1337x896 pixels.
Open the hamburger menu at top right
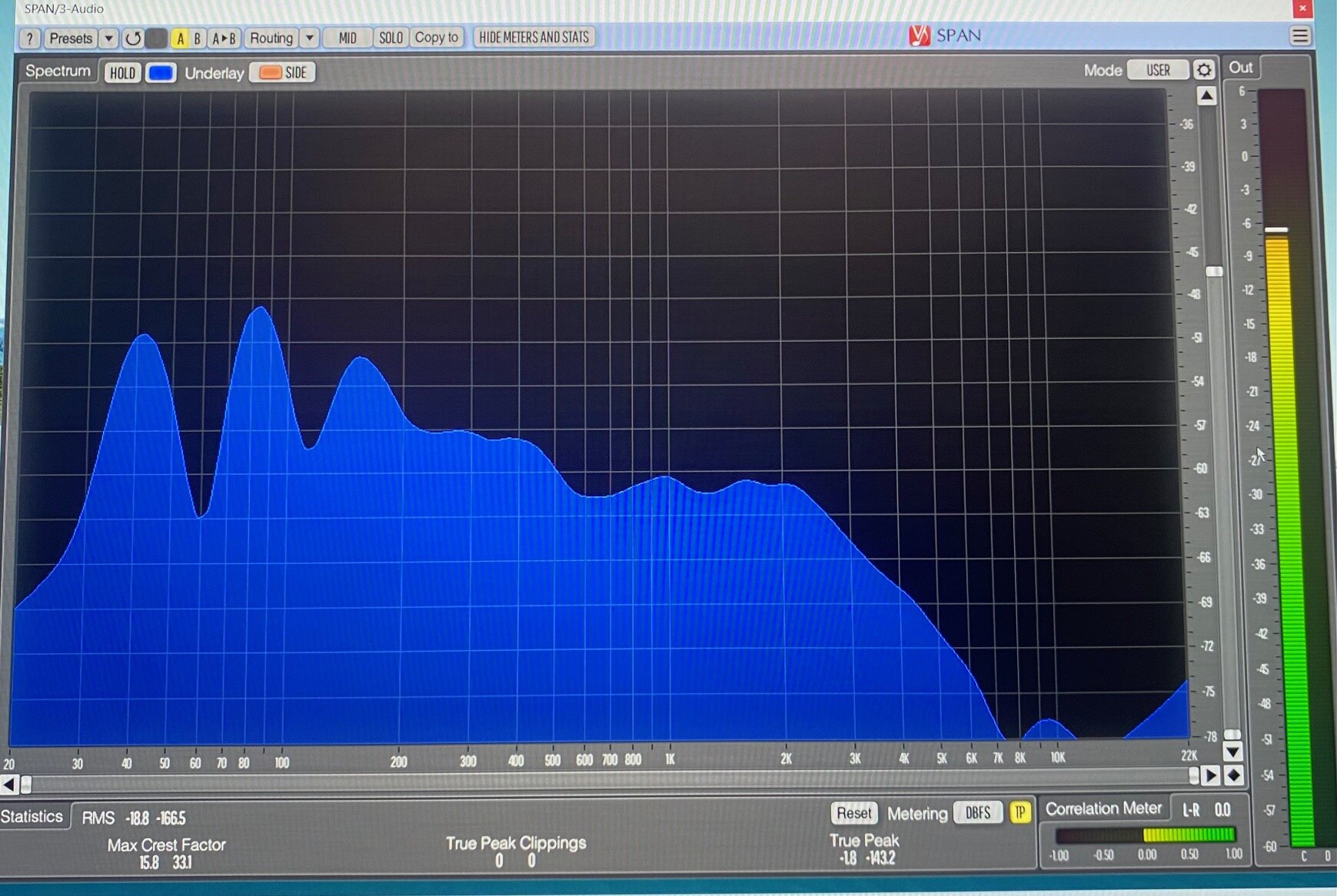click(x=1299, y=36)
